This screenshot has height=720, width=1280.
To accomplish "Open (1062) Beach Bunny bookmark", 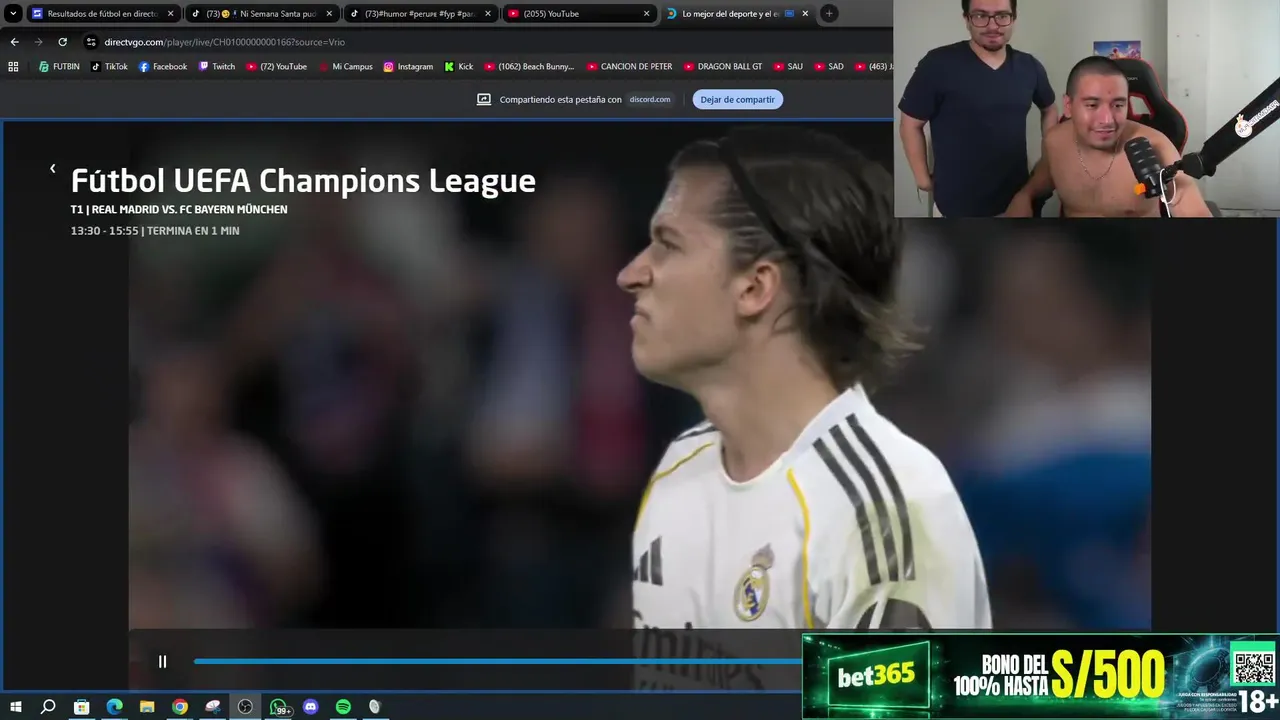I will click(x=529, y=67).
